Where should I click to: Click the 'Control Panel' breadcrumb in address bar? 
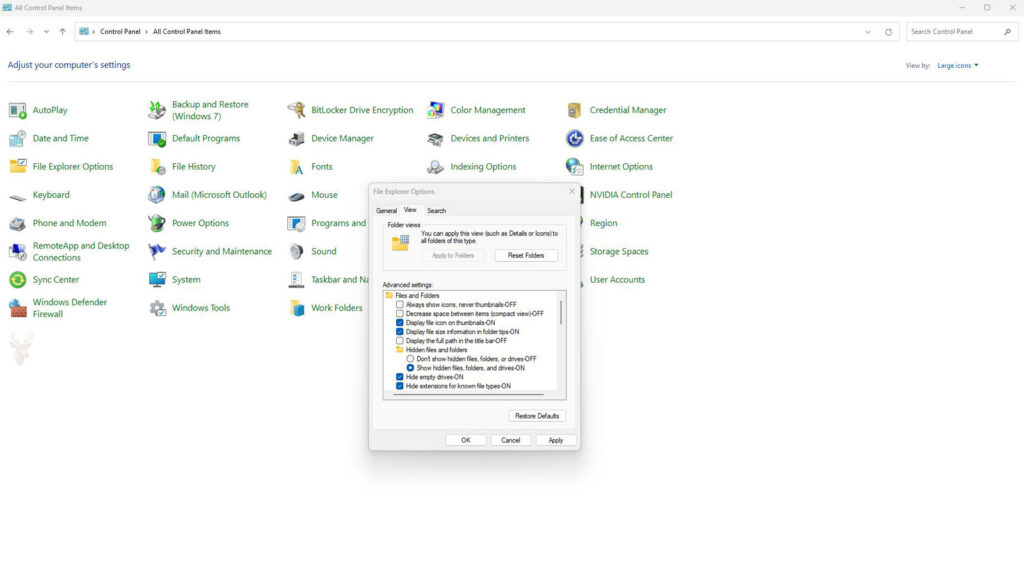click(120, 31)
